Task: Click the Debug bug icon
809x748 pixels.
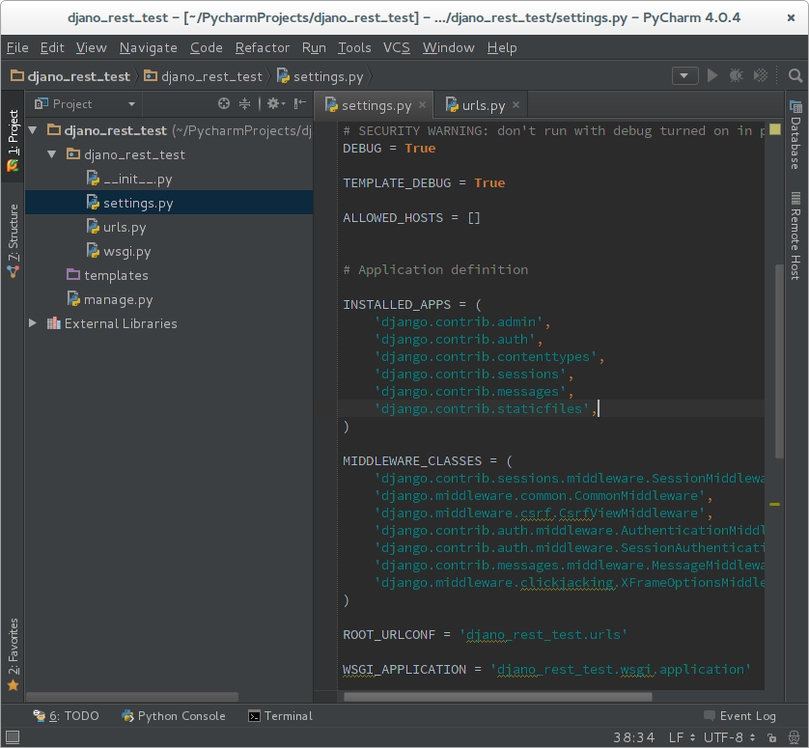Action: tap(736, 76)
